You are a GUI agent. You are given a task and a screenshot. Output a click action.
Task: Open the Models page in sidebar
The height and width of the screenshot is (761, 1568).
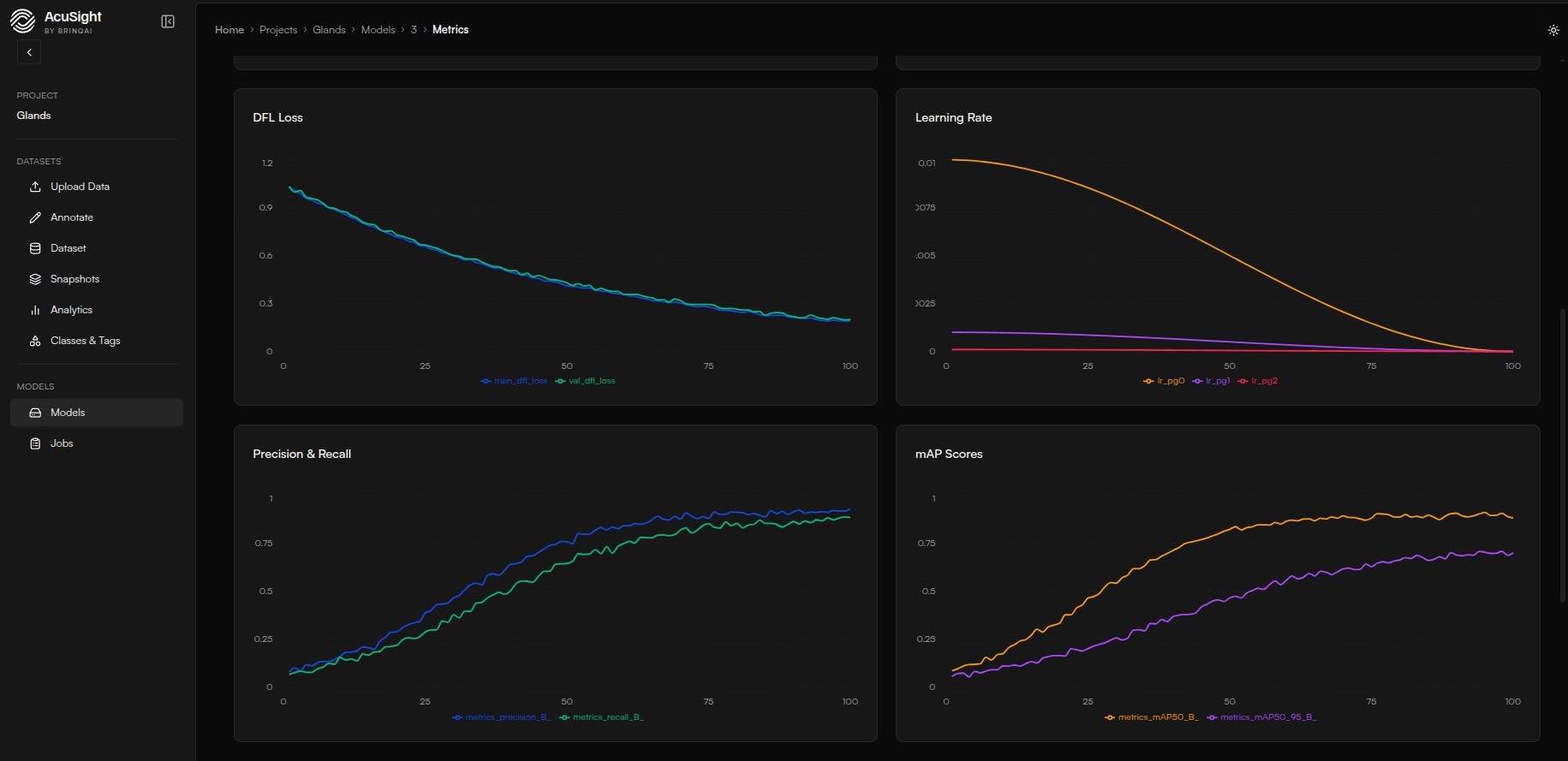tap(97, 413)
